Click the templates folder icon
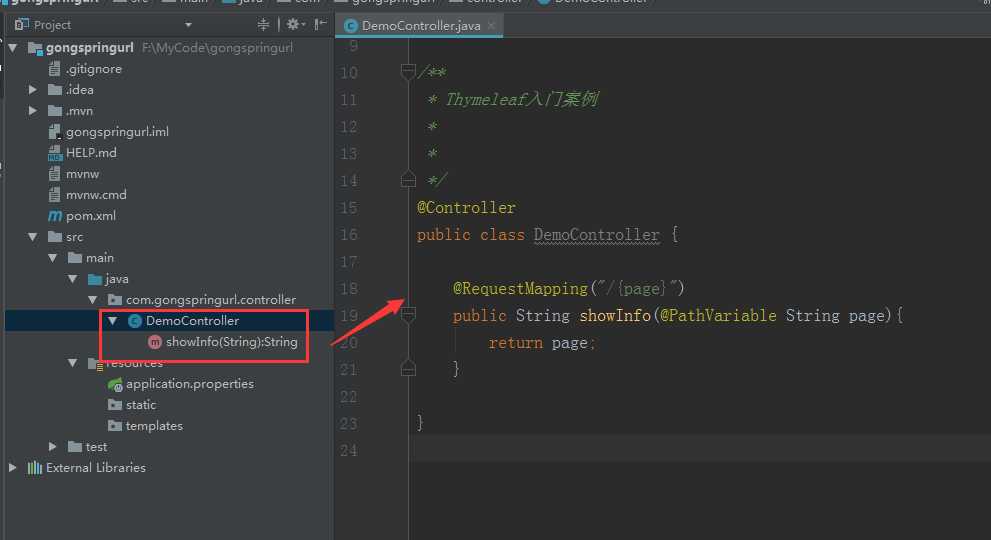Viewport: 991px width, 540px height. click(x=115, y=426)
